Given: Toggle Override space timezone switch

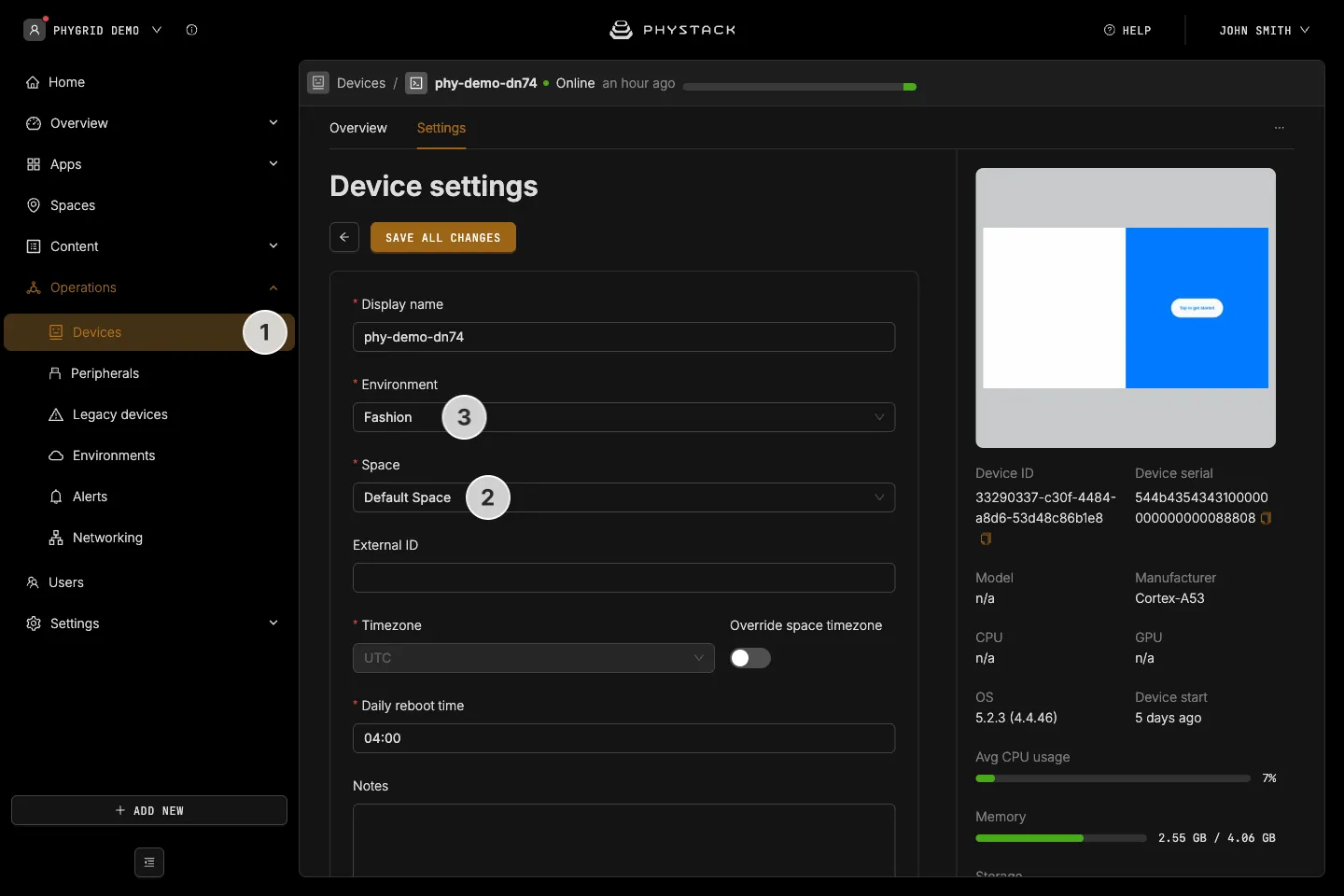Looking at the screenshot, I should 750,658.
